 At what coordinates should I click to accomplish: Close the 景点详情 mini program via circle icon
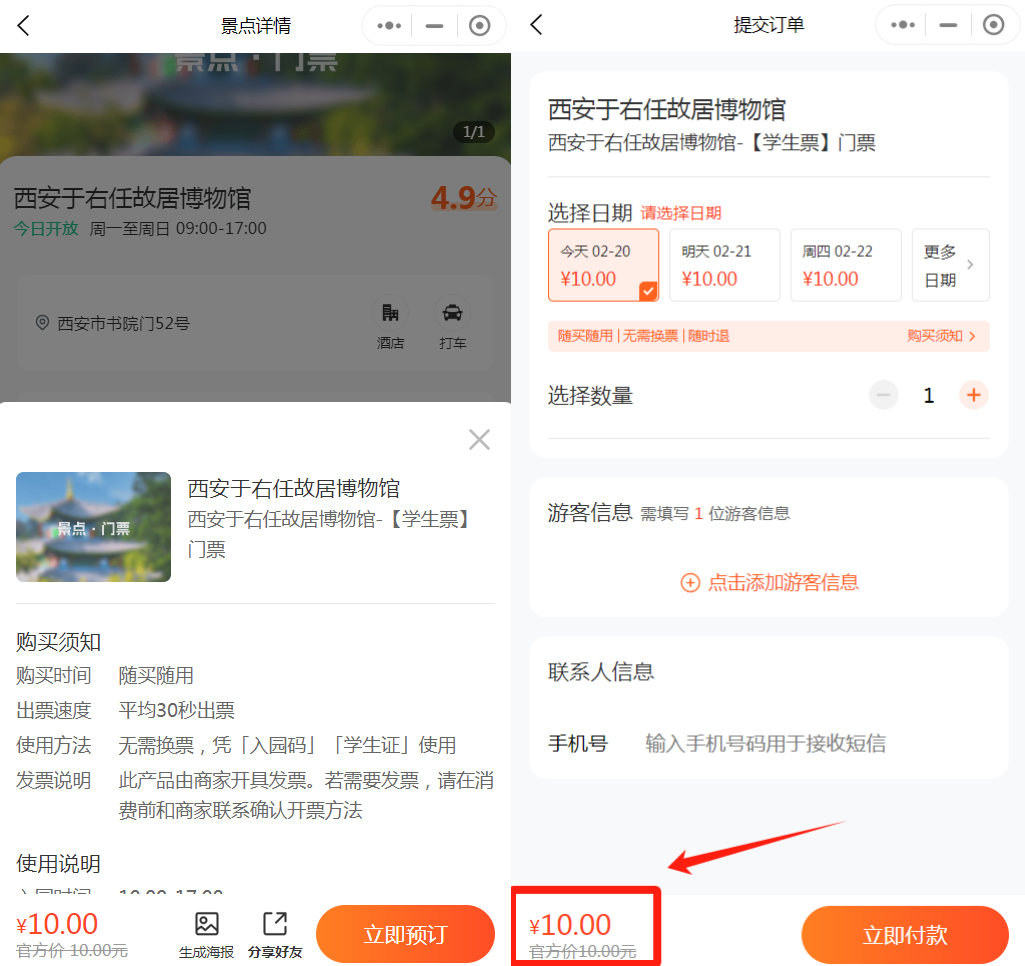479,26
